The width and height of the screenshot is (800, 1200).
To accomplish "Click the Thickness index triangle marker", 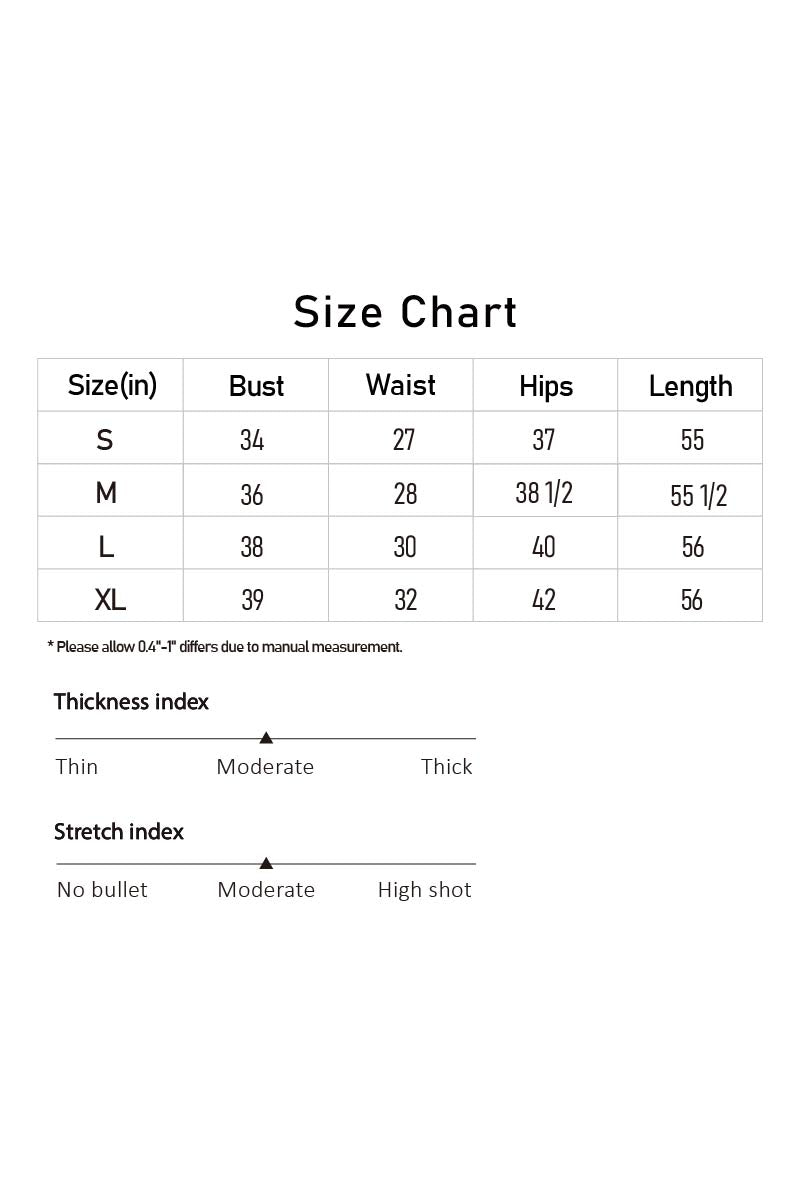I will pos(266,738).
